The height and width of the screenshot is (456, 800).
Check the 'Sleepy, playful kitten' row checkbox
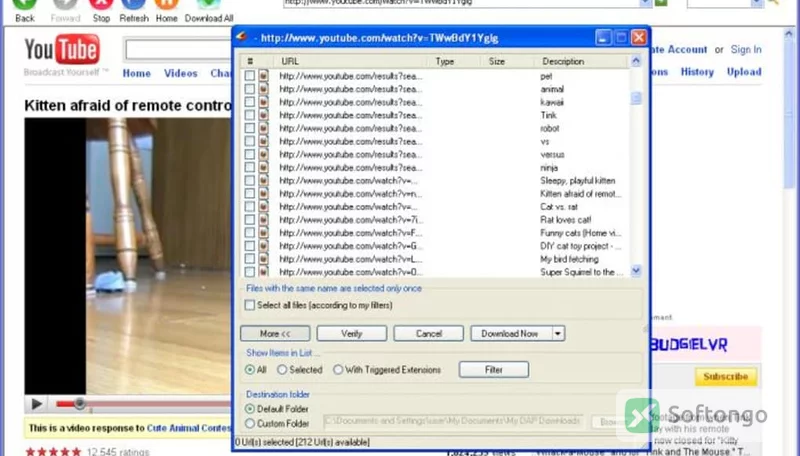249,181
